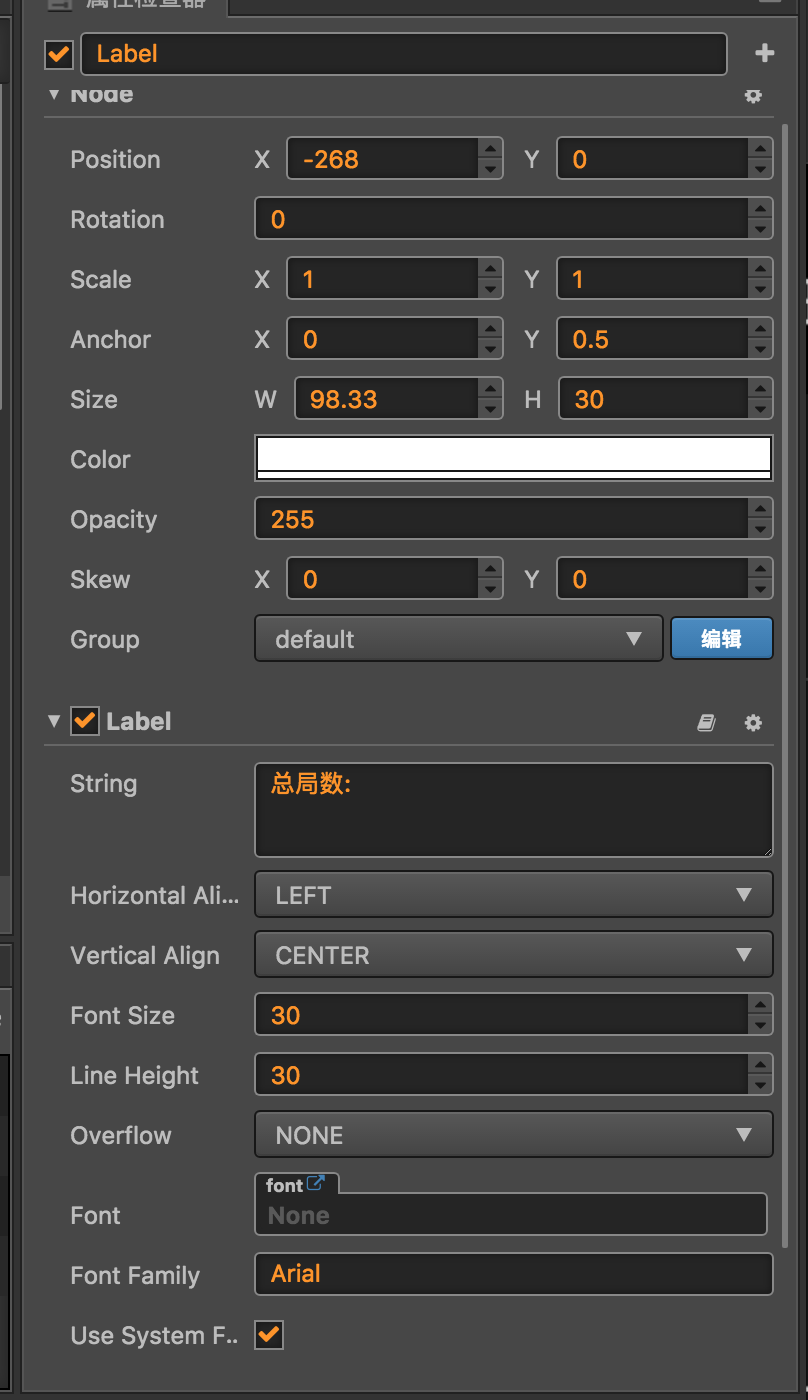Click the blue 编辑 group edit button

tap(721, 639)
